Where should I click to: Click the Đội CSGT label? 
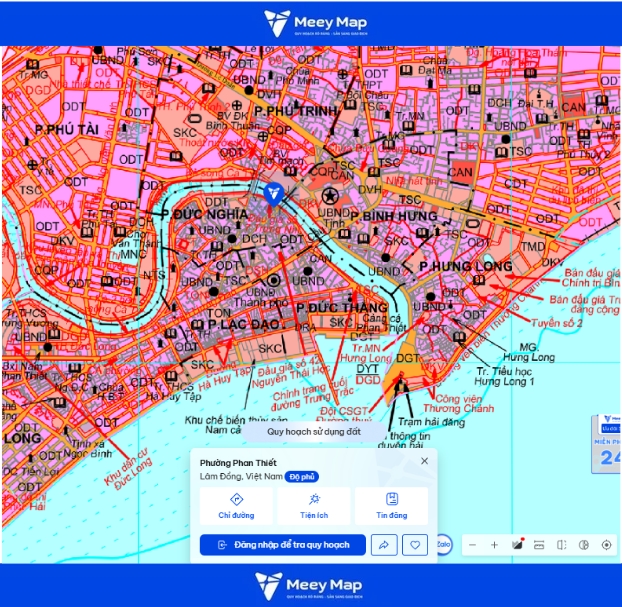344,411
